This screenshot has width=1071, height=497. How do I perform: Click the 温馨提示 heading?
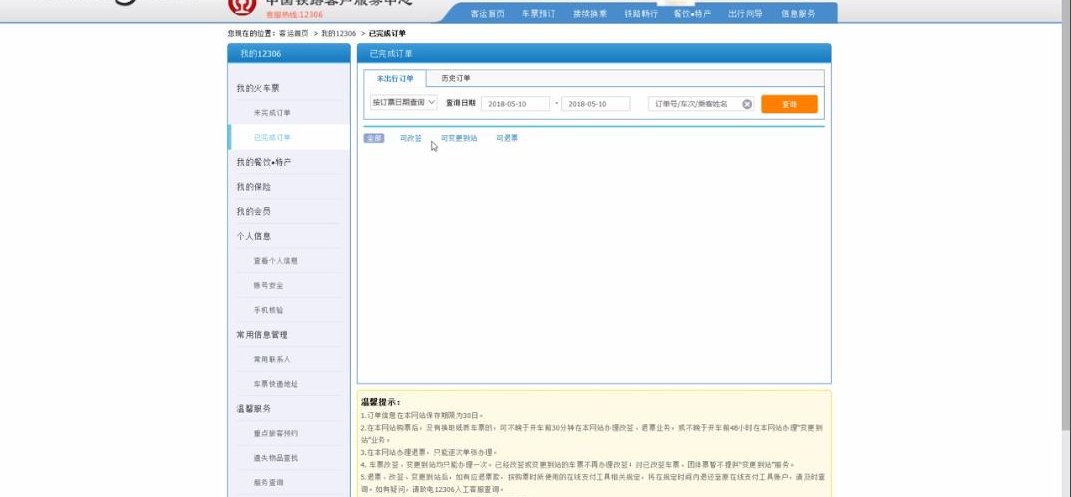coord(381,402)
